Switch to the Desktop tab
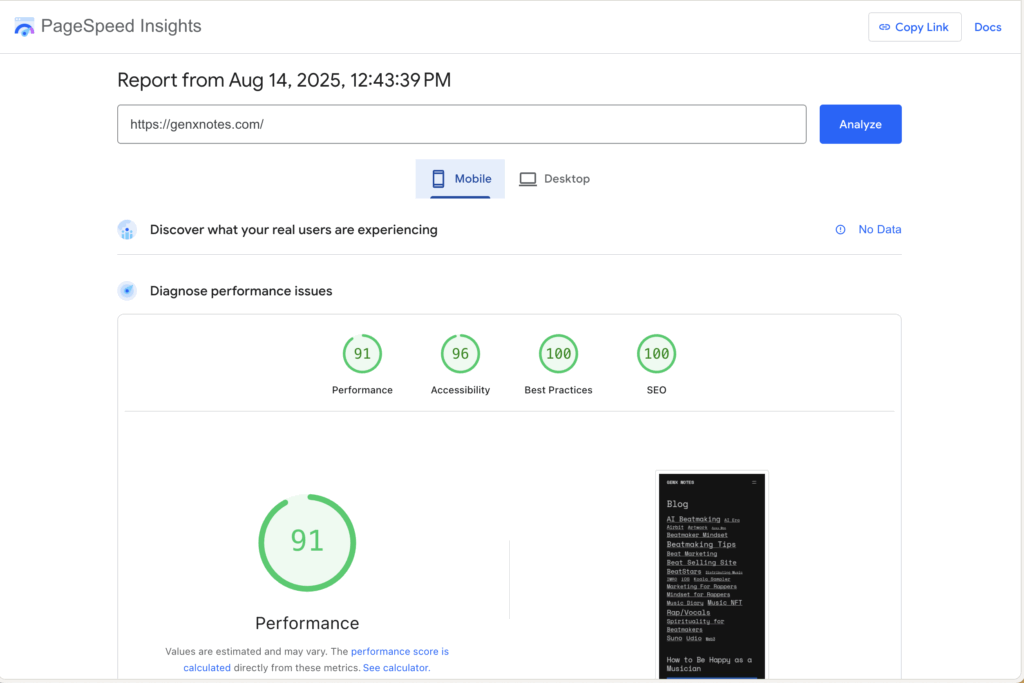The height and width of the screenshot is (683, 1024). click(554, 179)
